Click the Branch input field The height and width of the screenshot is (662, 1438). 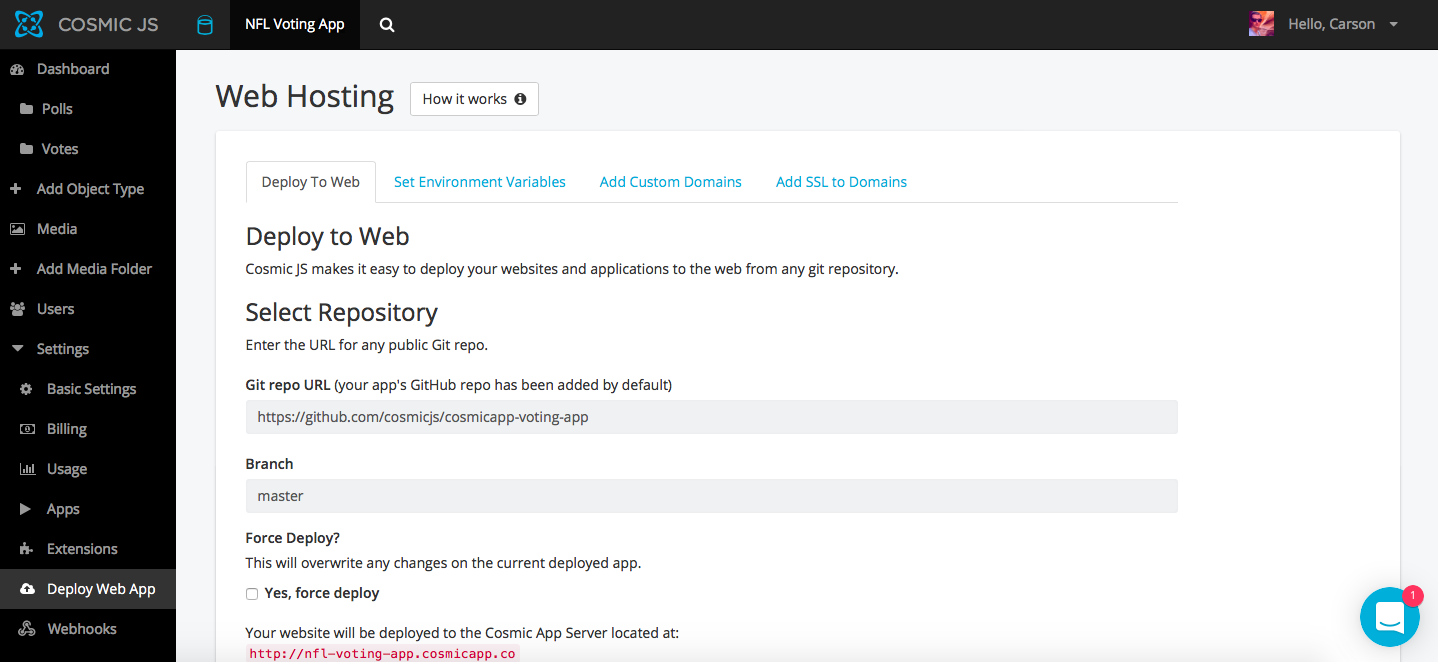coord(711,496)
